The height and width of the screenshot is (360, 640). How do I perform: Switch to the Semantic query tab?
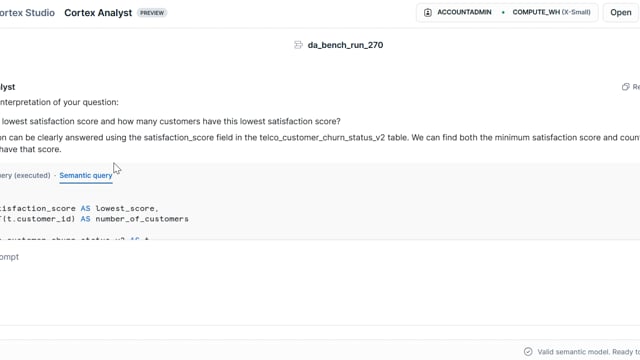(x=86, y=176)
